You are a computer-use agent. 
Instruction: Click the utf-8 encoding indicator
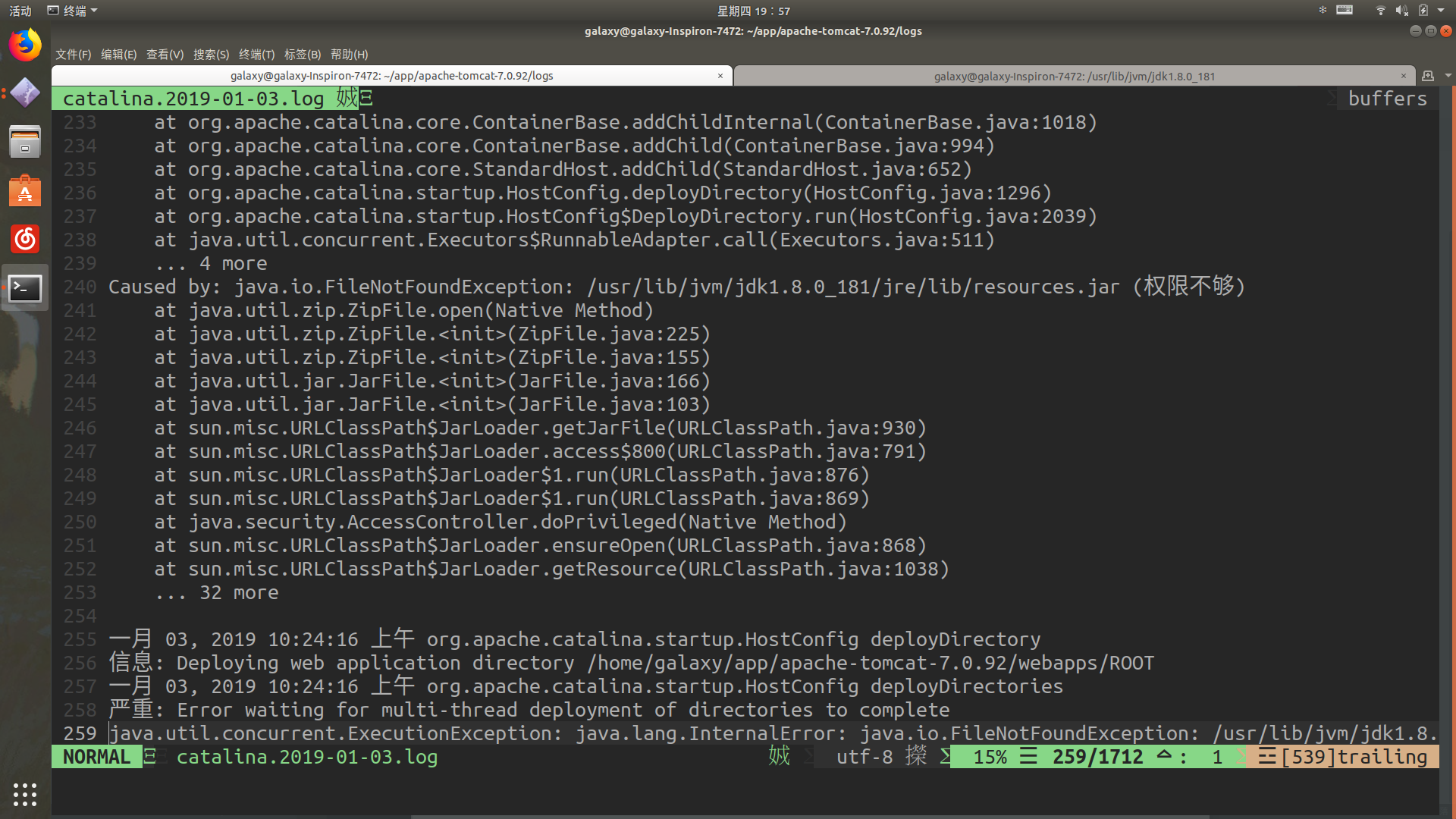click(864, 757)
